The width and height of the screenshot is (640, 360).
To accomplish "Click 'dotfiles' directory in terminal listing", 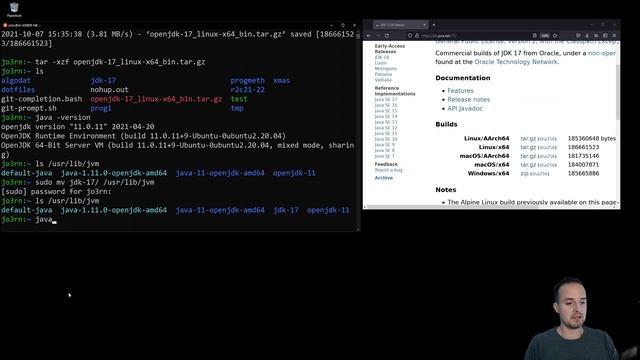I will pos(18,90).
